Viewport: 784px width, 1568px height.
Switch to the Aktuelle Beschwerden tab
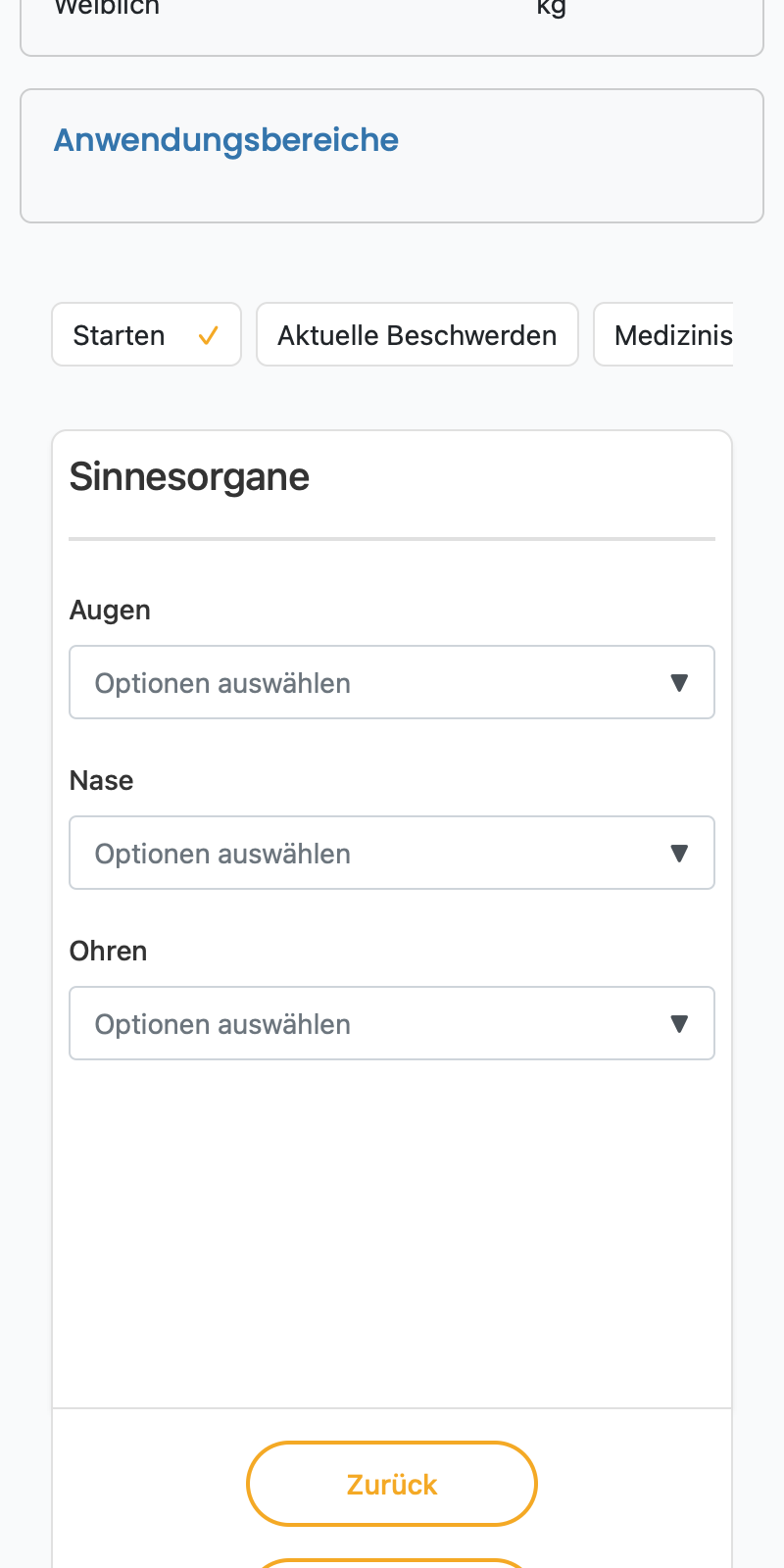(x=417, y=334)
